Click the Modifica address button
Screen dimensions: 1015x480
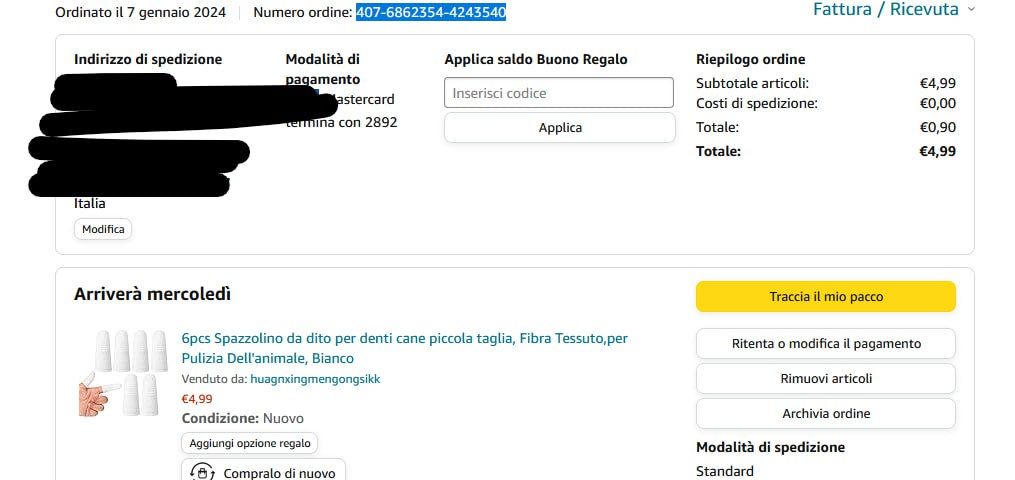coord(103,229)
